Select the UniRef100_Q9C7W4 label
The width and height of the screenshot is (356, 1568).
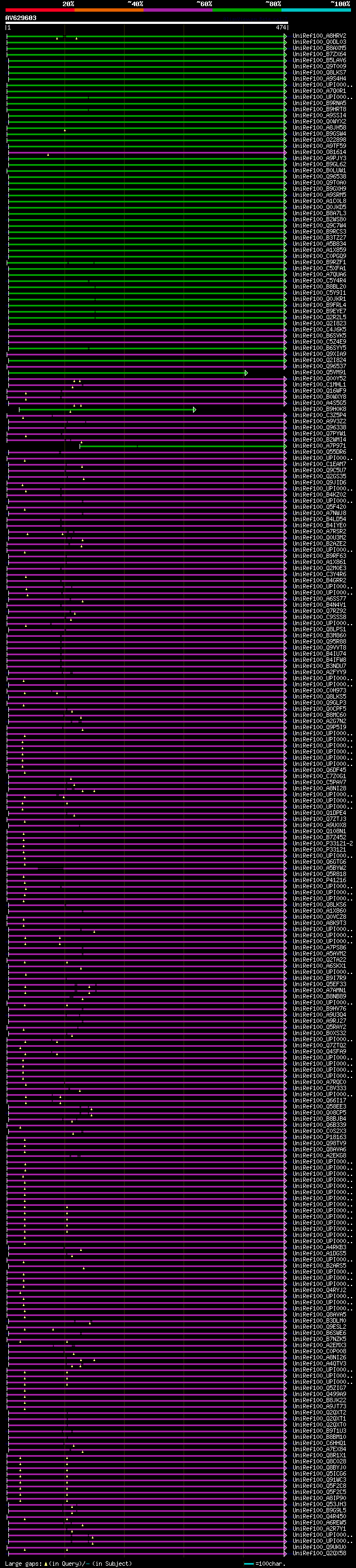(319, 225)
